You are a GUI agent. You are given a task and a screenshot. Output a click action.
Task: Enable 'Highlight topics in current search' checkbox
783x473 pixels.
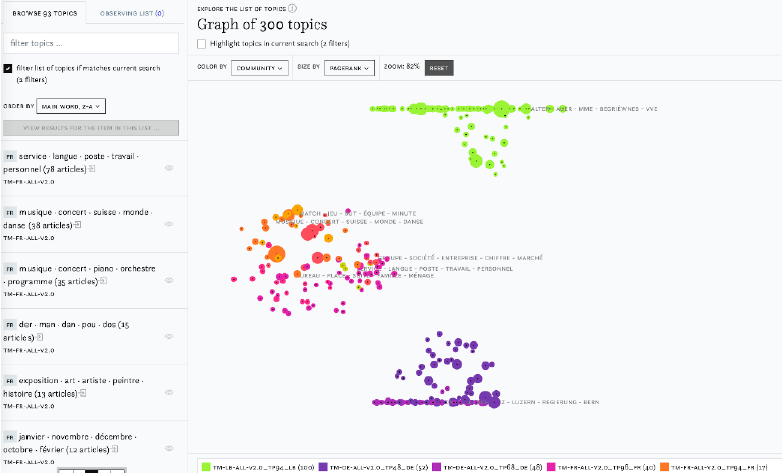click(202, 43)
